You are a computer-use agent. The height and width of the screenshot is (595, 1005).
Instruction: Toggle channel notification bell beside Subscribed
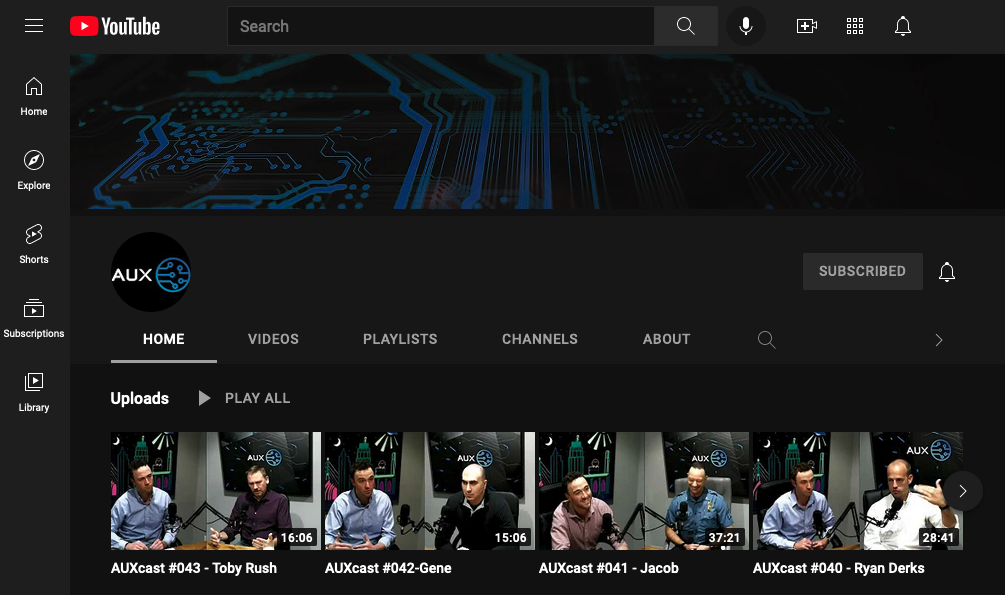(947, 272)
